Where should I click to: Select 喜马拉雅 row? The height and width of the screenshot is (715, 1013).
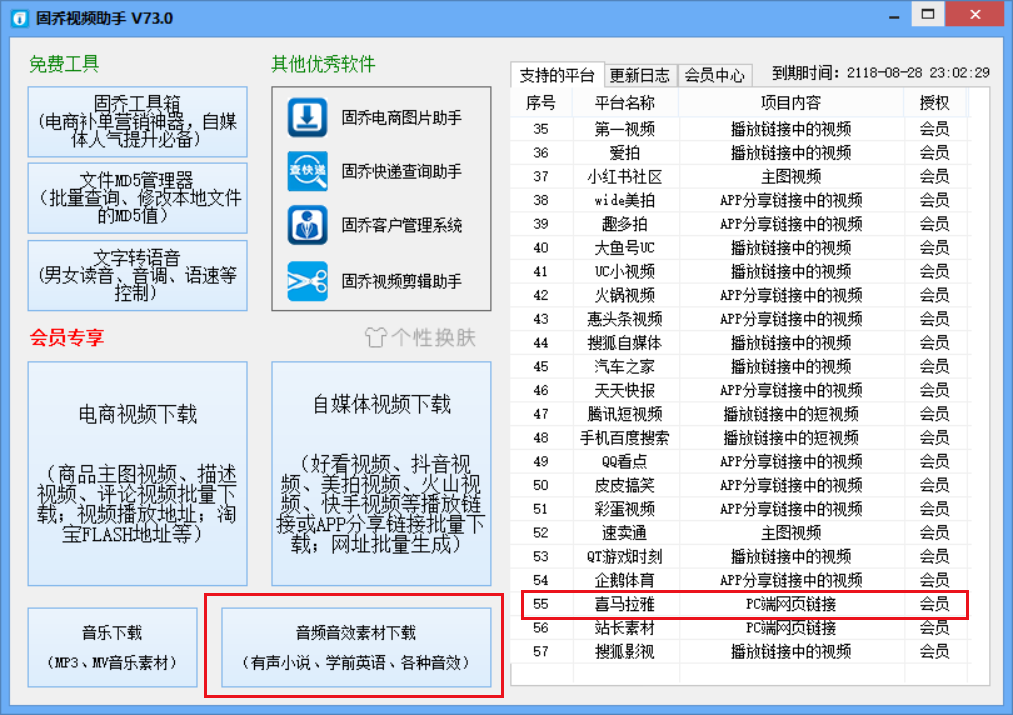coord(740,604)
